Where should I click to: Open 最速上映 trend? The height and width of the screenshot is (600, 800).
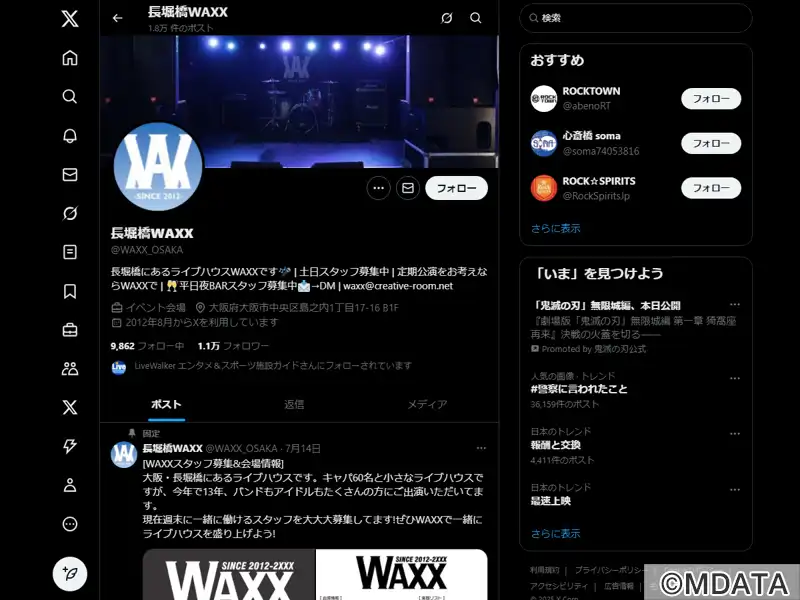[x=551, y=501]
